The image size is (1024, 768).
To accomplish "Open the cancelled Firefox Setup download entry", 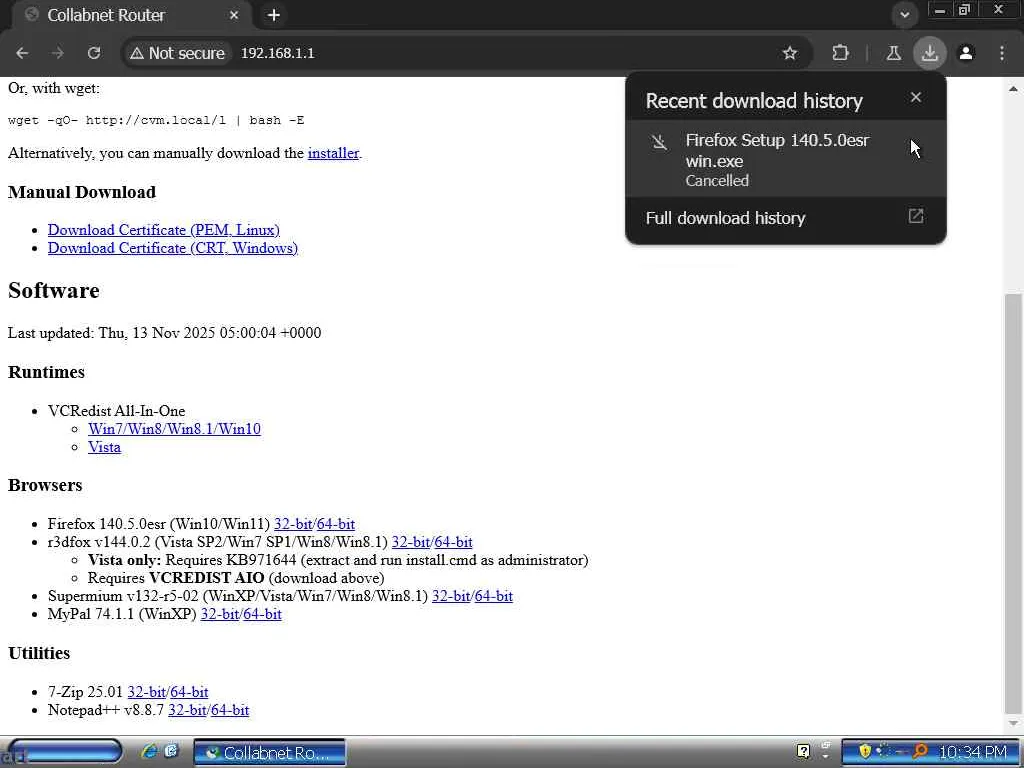I will (786, 159).
